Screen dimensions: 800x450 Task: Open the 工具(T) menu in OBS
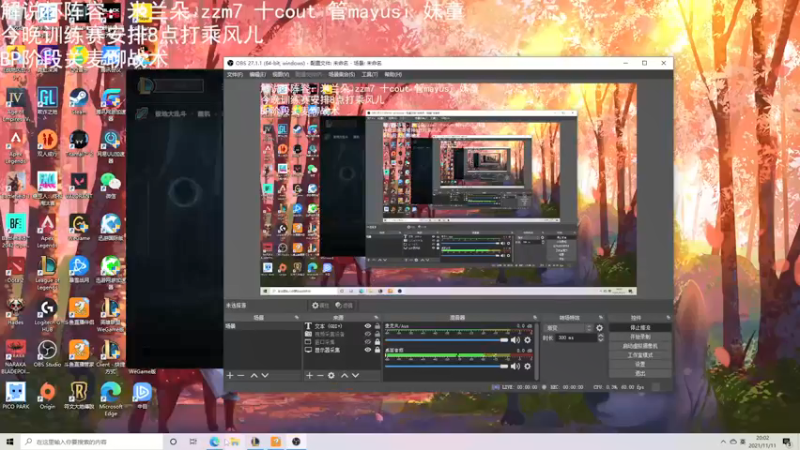point(369,74)
